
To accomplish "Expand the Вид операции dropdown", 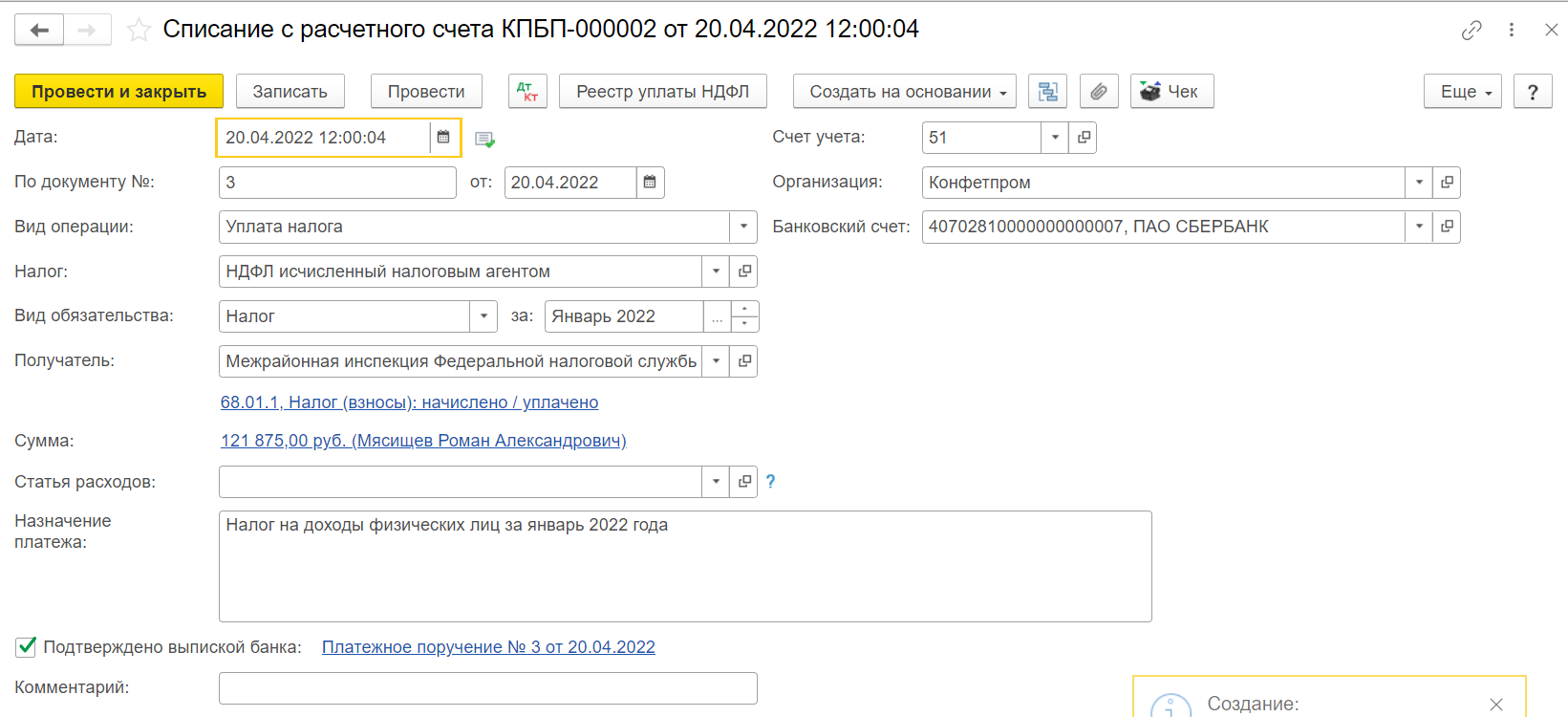I will pyautogui.click(x=743, y=227).
